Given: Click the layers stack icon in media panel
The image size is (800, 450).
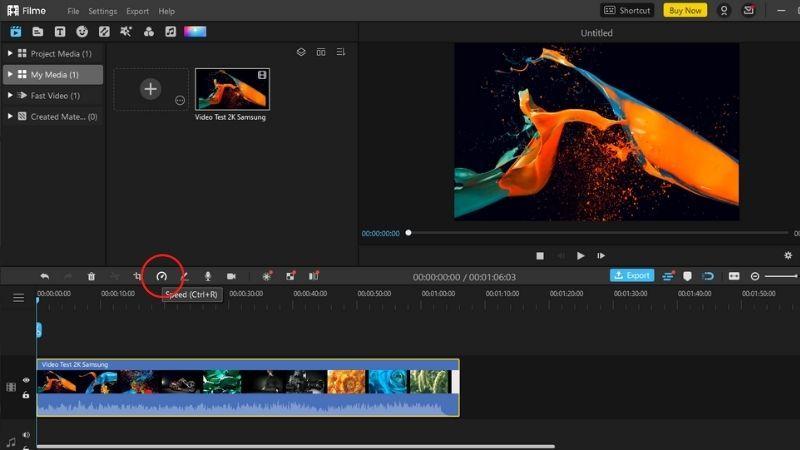Looking at the screenshot, I should pyautogui.click(x=301, y=52).
